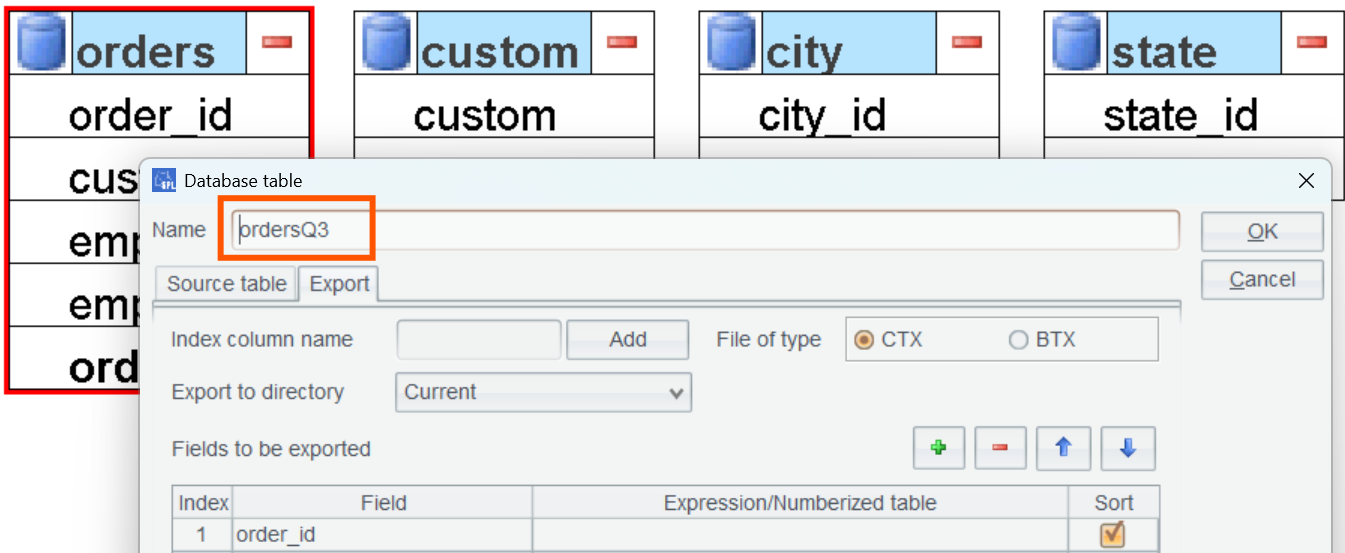The height and width of the screenshot is (553, 1345).
Task: Click the state table database cylinder icon
Action: [1076, 44]
